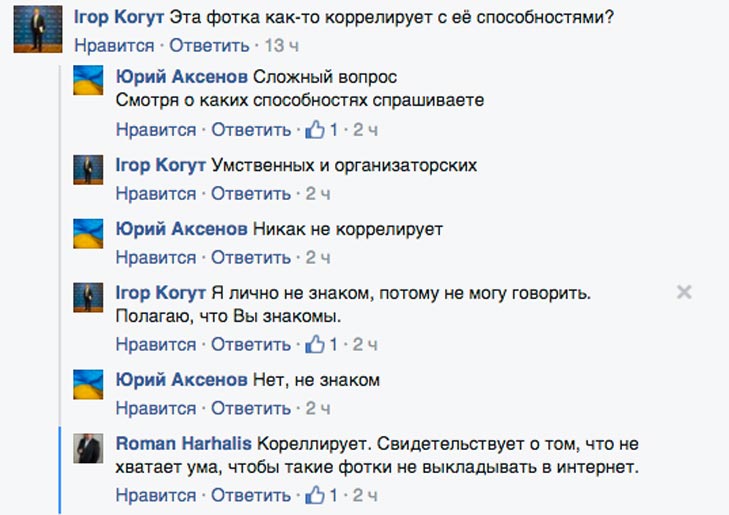Open the Roman Harhalis profile name link
This screenshot has width=729, height=515.
point(183,443)
